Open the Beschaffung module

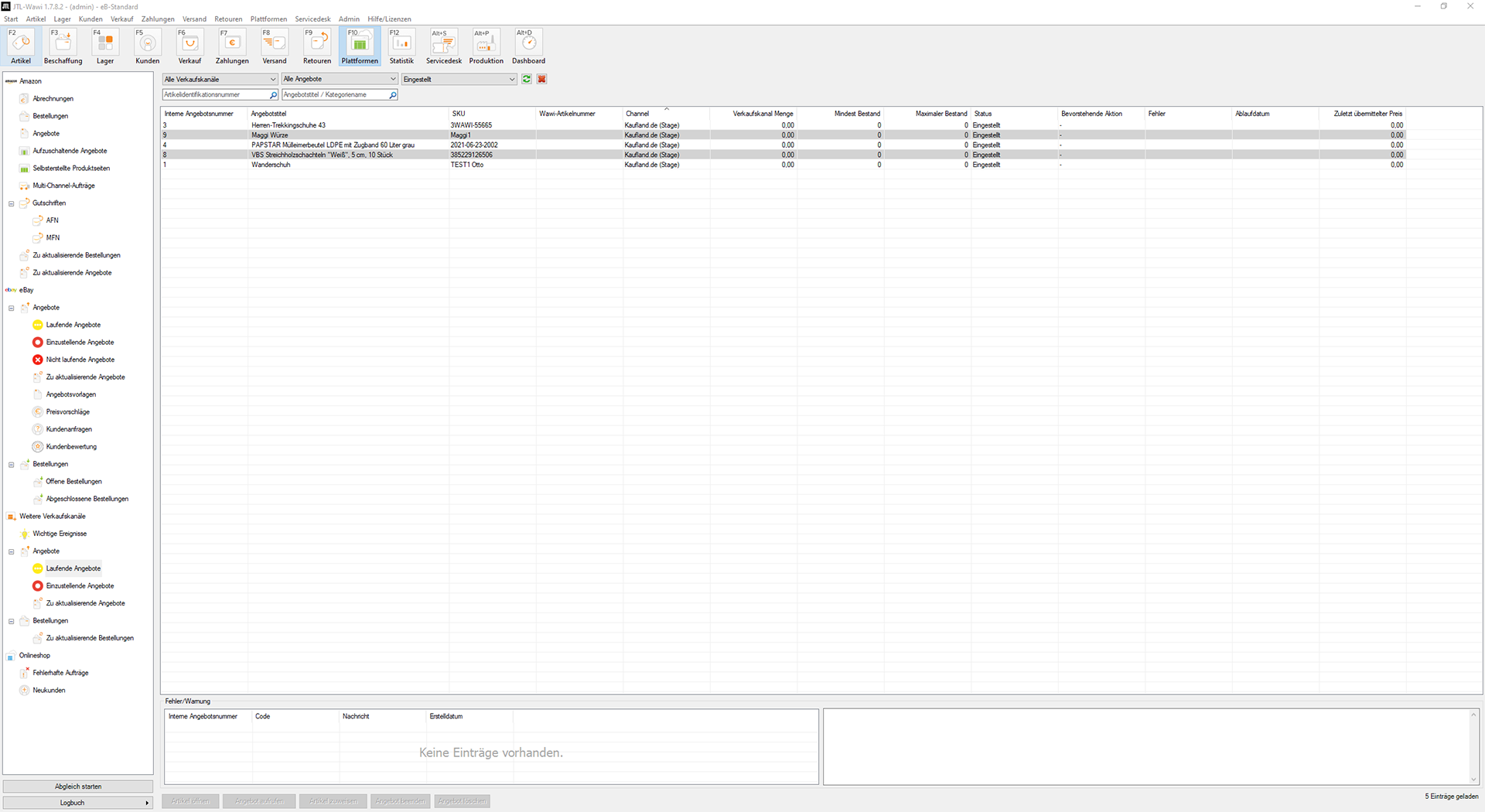[63, 46]
